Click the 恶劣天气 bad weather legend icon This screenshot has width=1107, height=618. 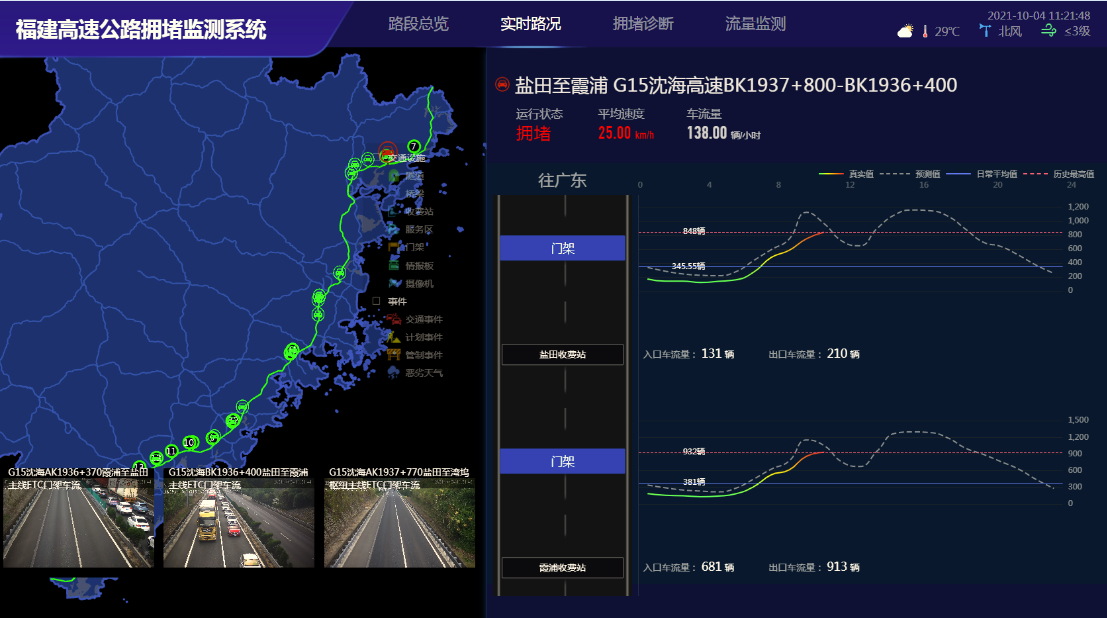(x=394, y=373)
